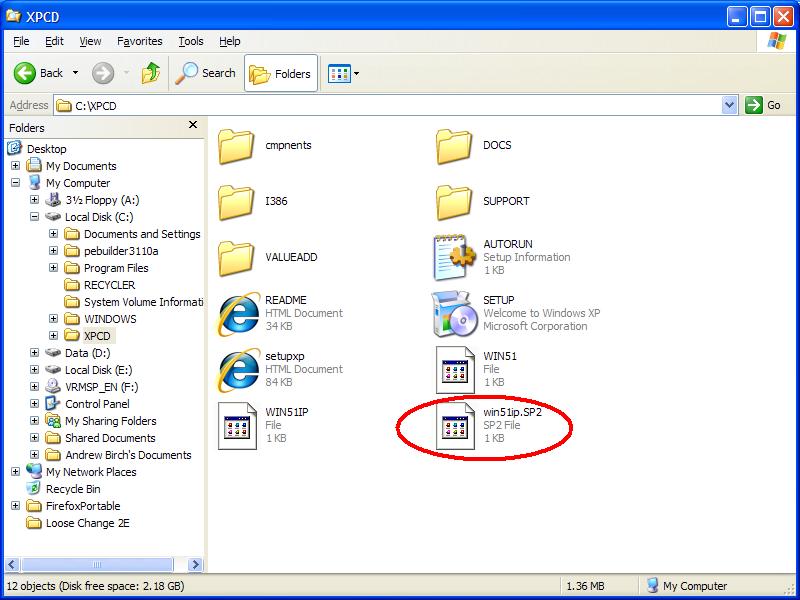Select My Sharing Folders tree item
800x600 pixels.
[111, 421]
